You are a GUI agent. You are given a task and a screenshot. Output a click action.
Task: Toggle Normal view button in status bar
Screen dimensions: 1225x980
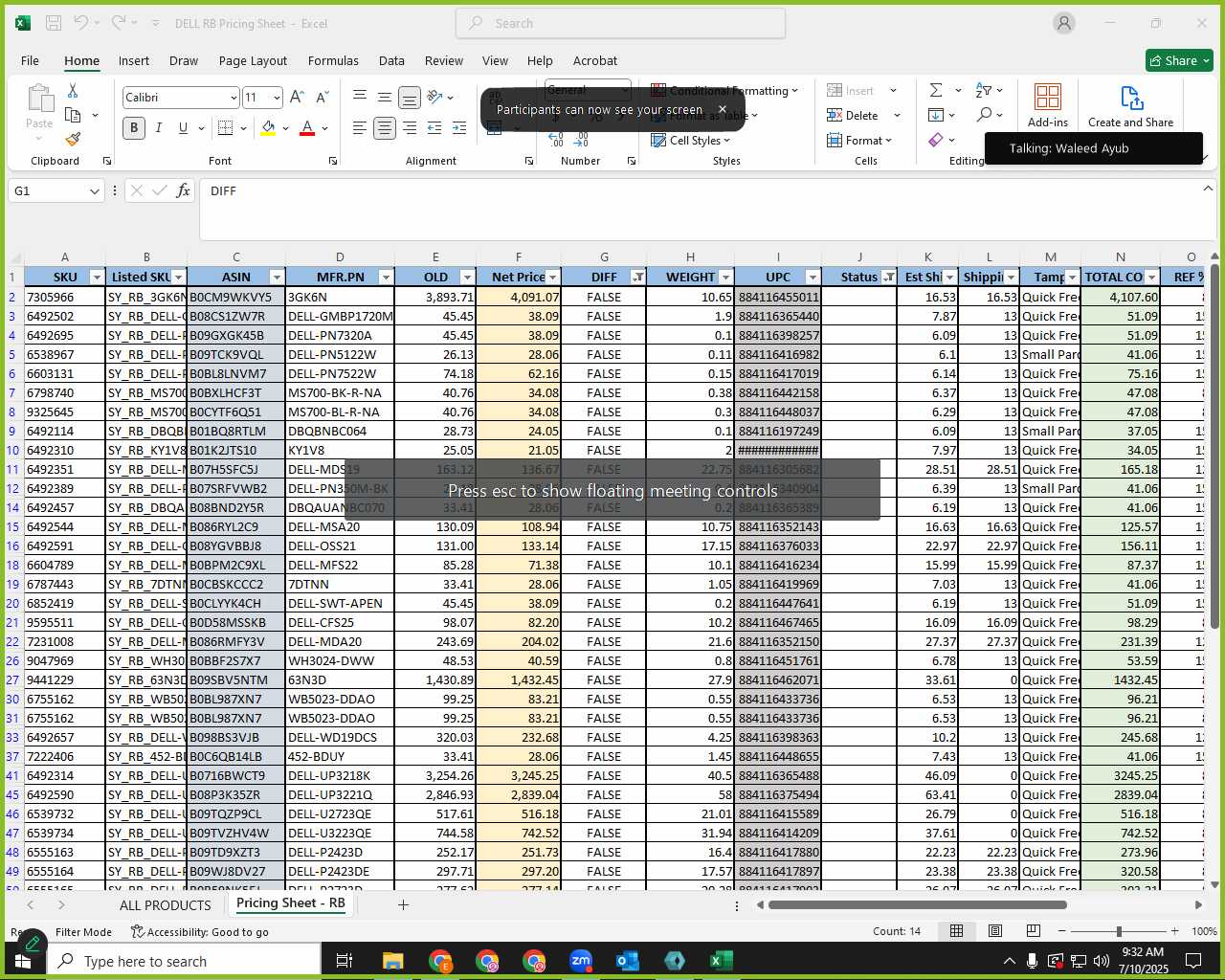956,931
